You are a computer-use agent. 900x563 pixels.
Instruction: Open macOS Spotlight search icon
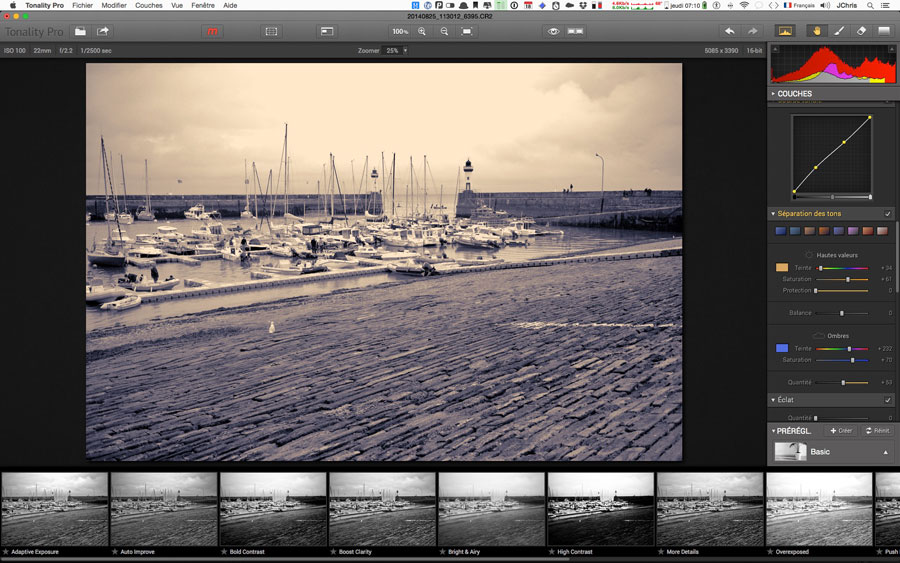[x=870, y=5]
